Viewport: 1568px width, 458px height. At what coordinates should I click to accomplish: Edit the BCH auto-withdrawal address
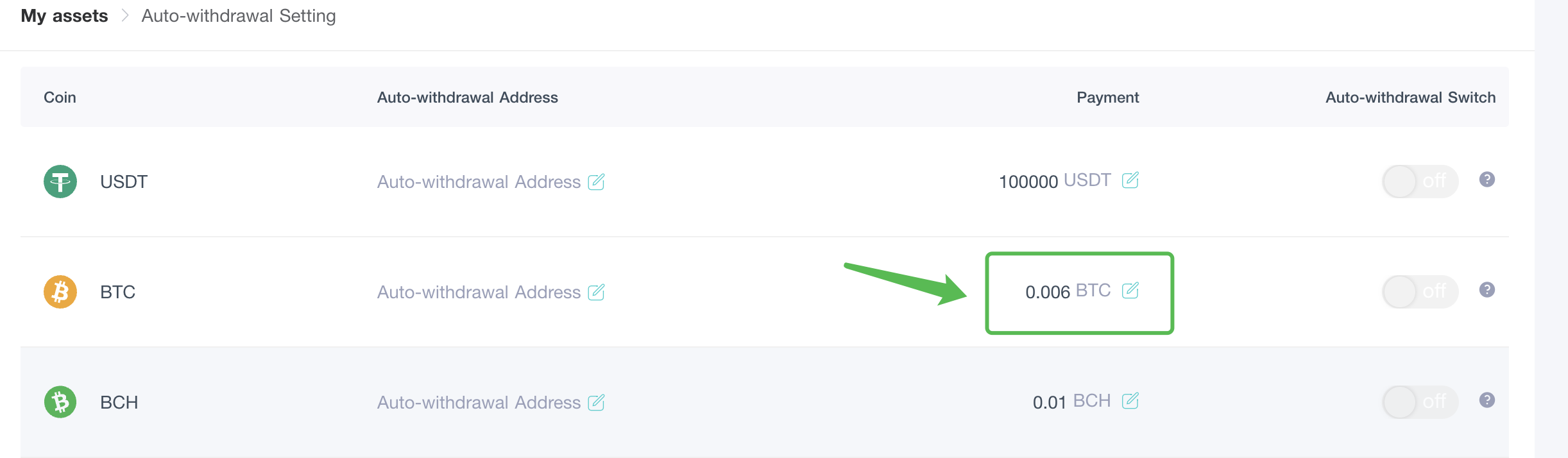click(x=596, y=402)
